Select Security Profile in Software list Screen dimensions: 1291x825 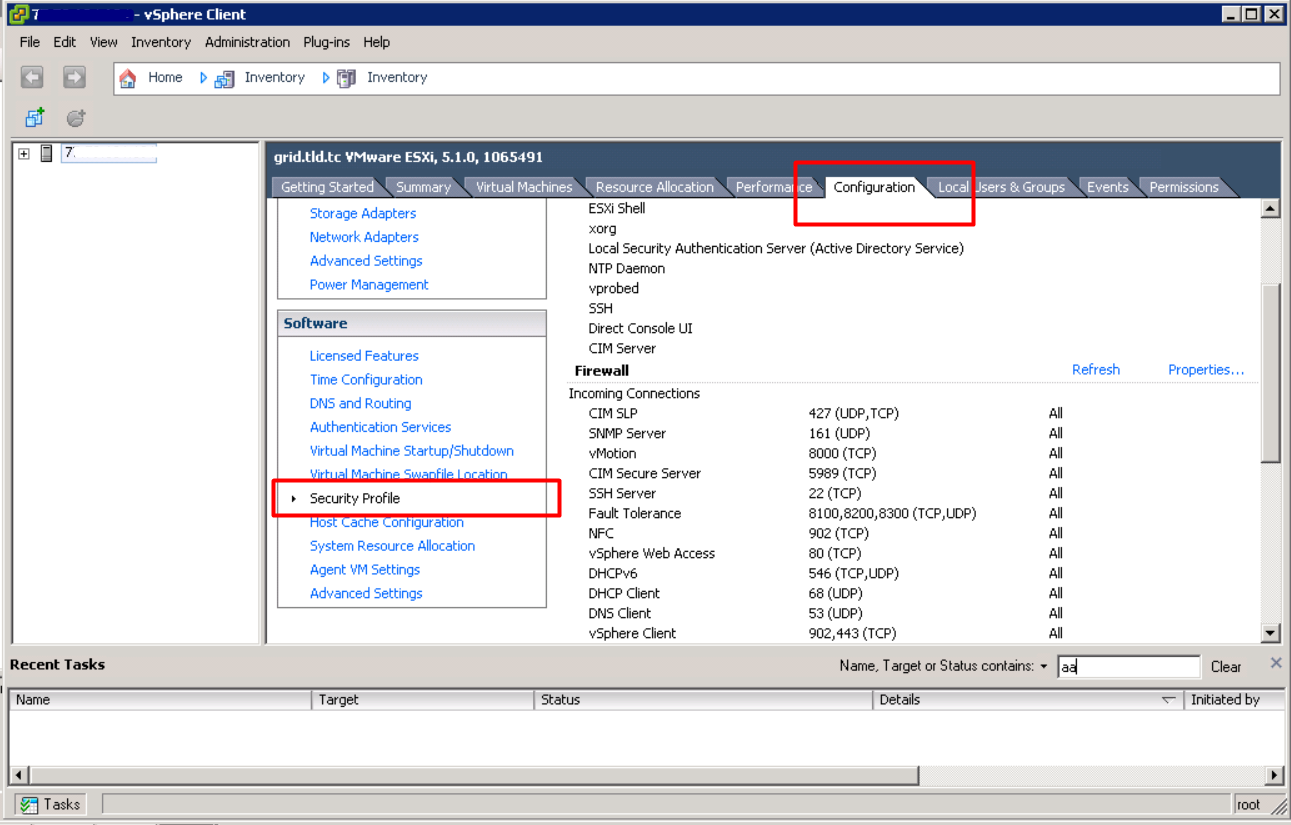pyautogui.click(x=355, y=498)
